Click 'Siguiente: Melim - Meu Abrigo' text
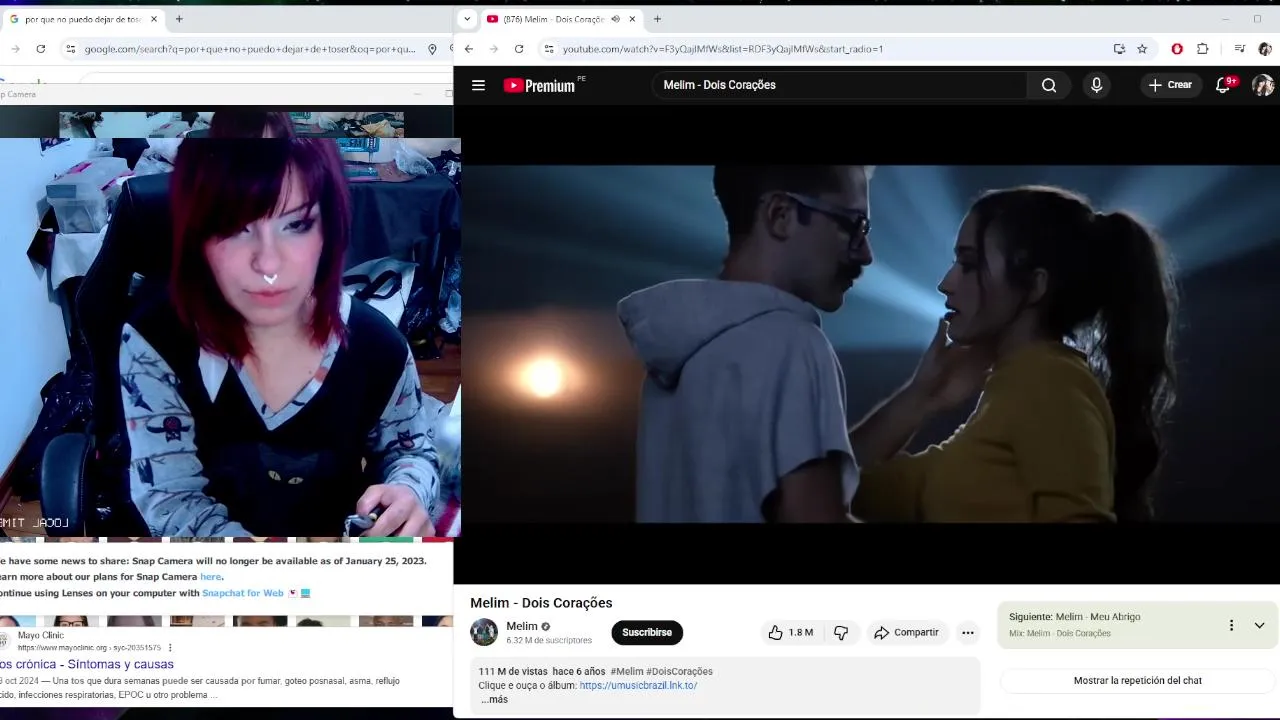The width and height of the screenshot is (1280, 720). point(1074,617)
